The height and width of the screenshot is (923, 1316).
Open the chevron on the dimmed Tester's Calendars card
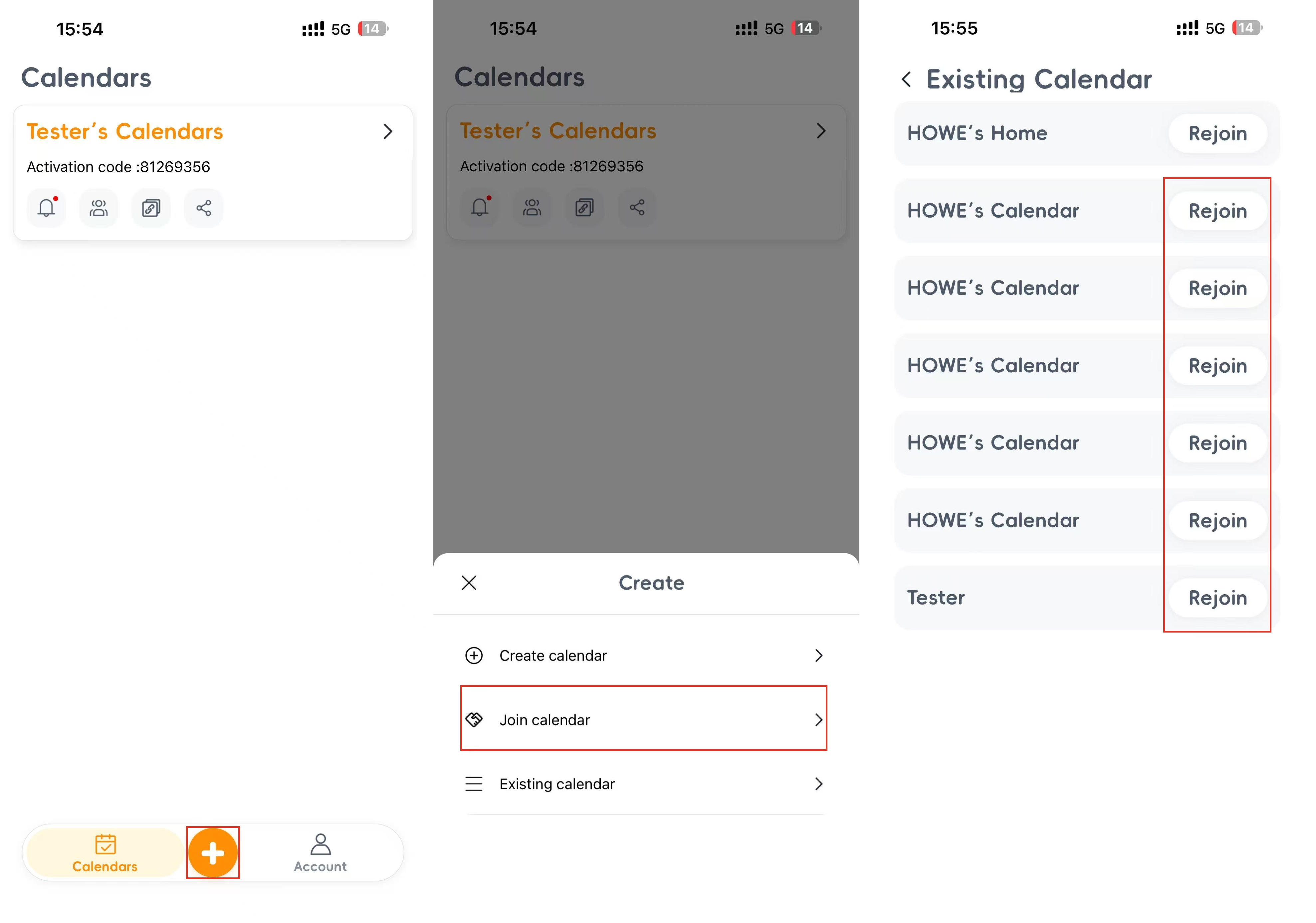coord(821,131)
